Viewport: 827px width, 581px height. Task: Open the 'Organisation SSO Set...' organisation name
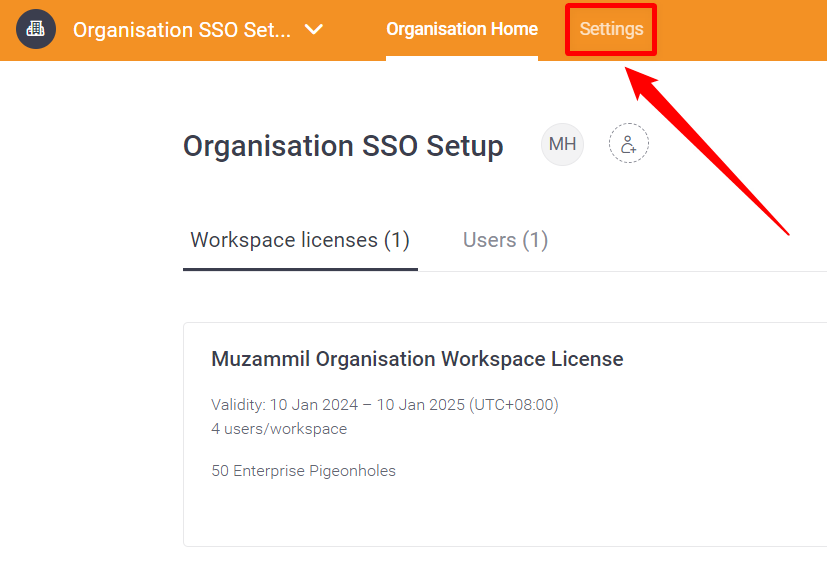(x=182, y=30)
